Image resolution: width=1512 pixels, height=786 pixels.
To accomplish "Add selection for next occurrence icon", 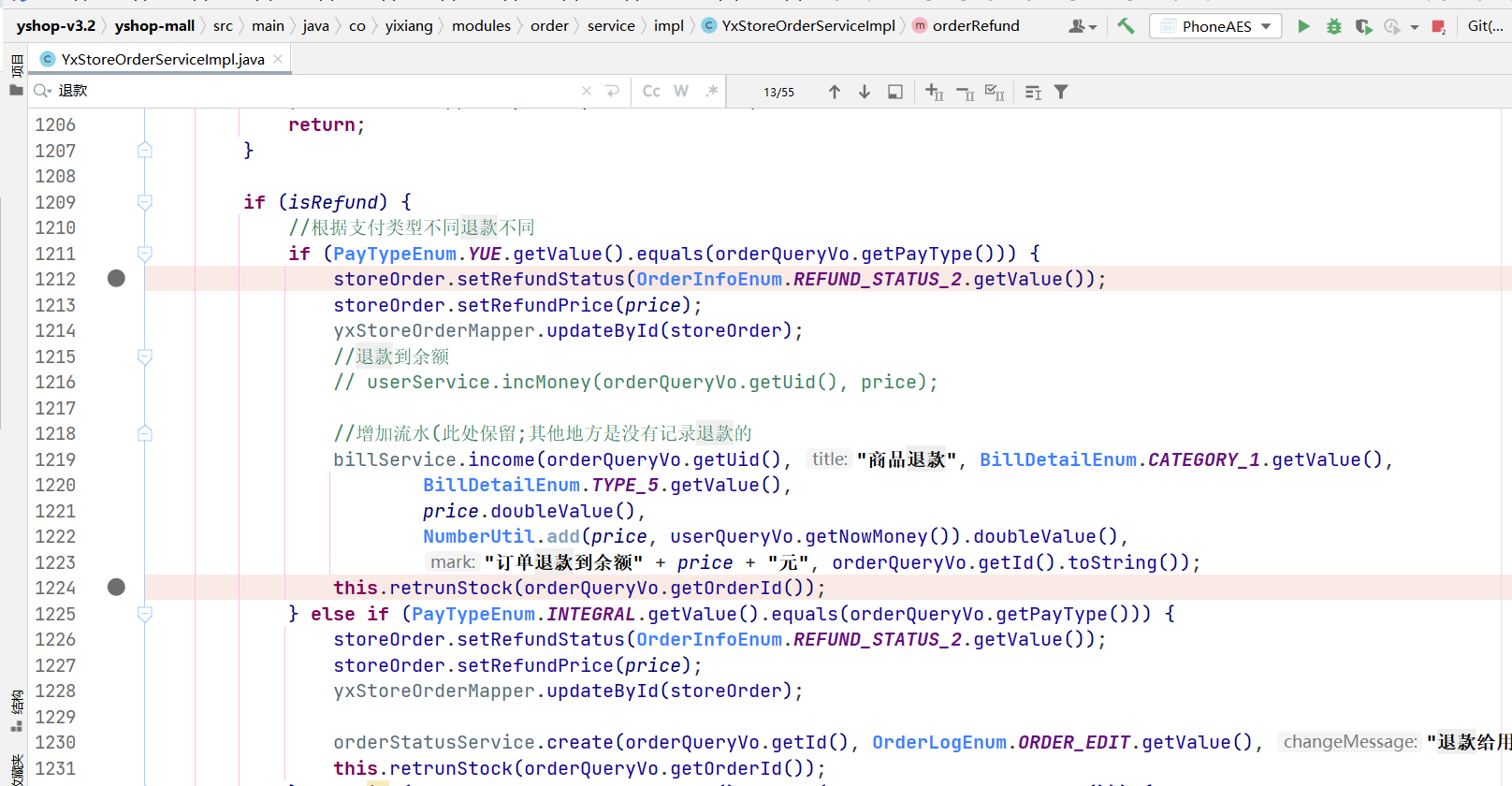I will (x=934, y=92).
